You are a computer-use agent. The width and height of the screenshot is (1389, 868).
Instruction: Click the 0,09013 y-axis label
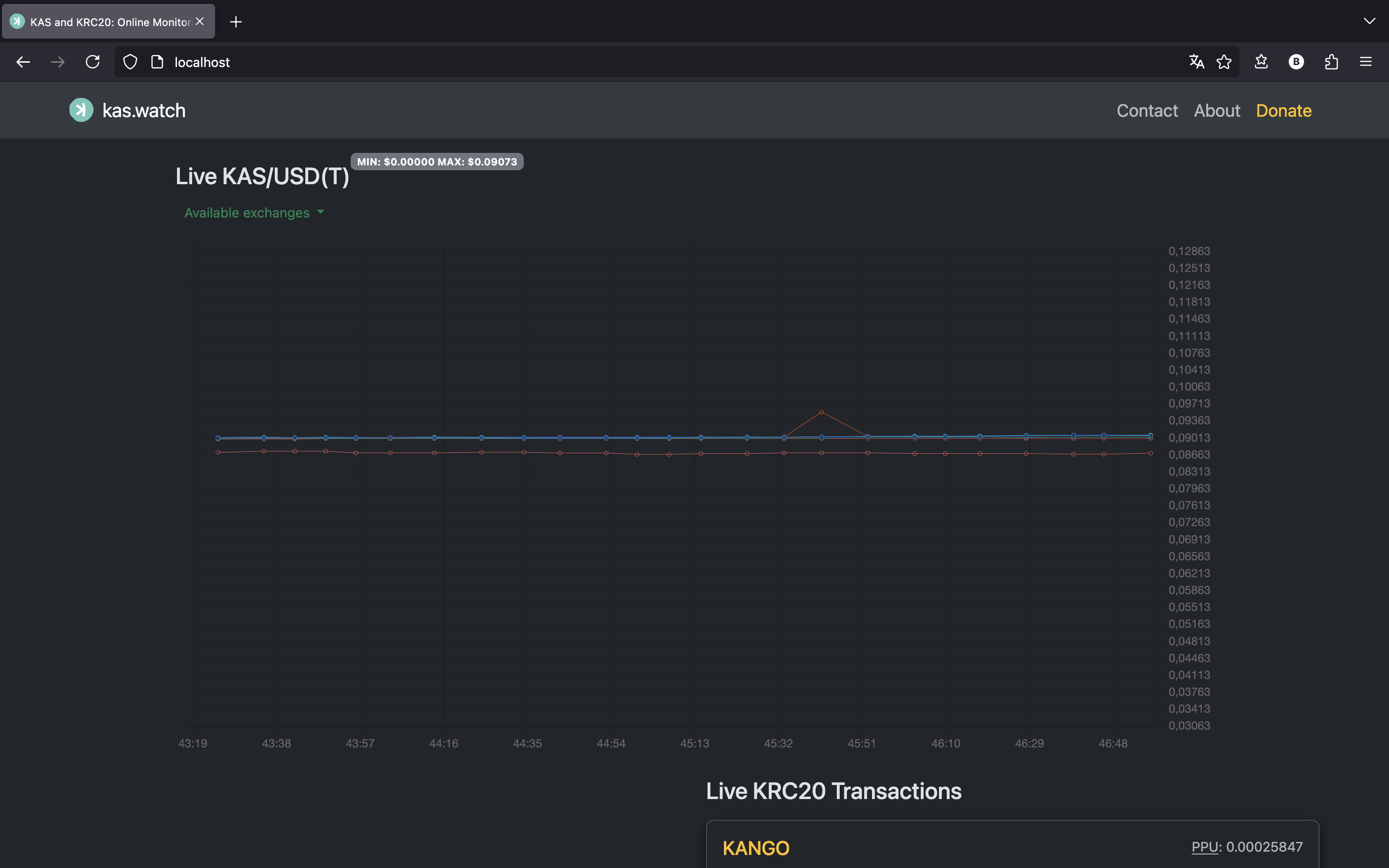1189,437
